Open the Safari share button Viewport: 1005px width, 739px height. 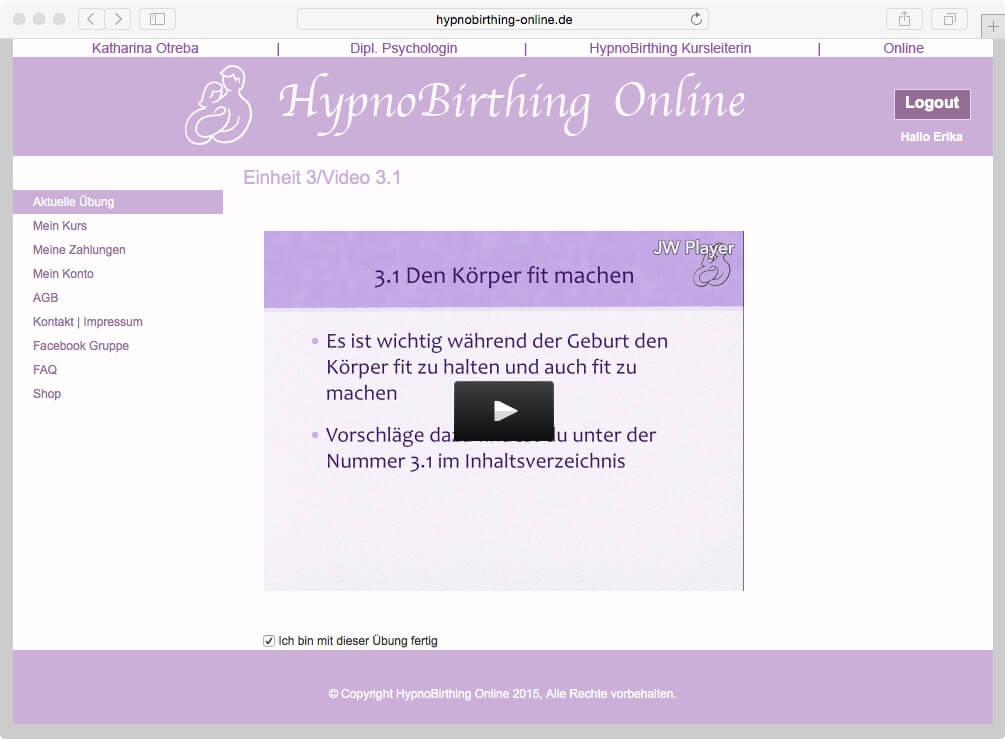[904, 19]
